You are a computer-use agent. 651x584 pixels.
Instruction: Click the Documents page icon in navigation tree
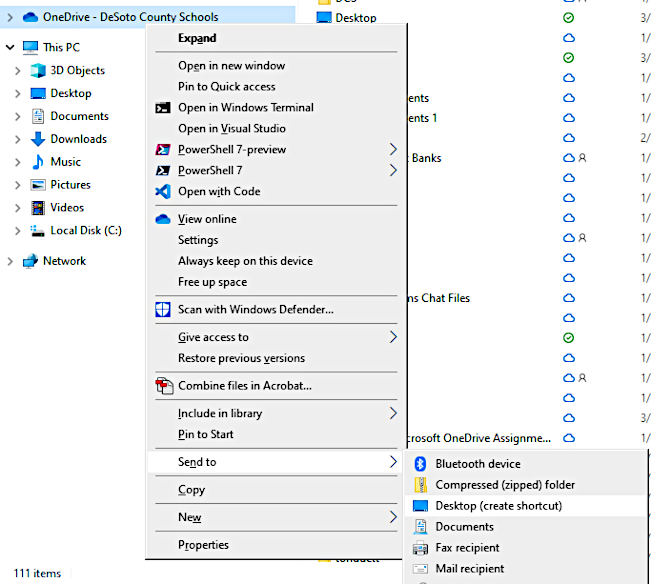click(38, 116)
